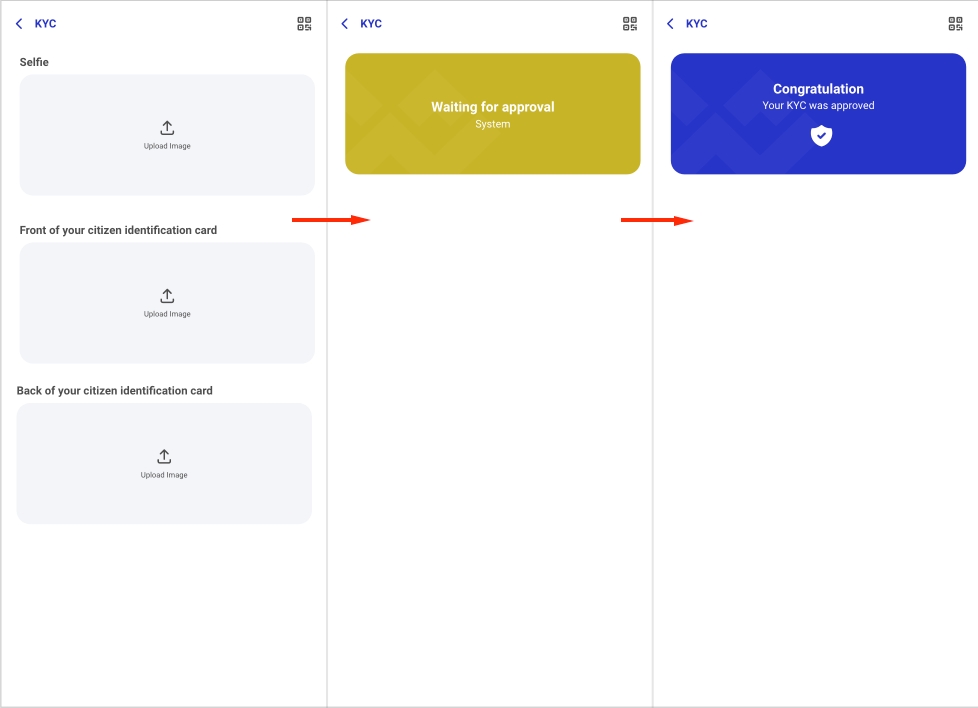The width and height of the screenshot is (978, 708).
Task: Click 'Front of your citizen identification card' label
Action: pyautogui.click(x=118, y=230)
